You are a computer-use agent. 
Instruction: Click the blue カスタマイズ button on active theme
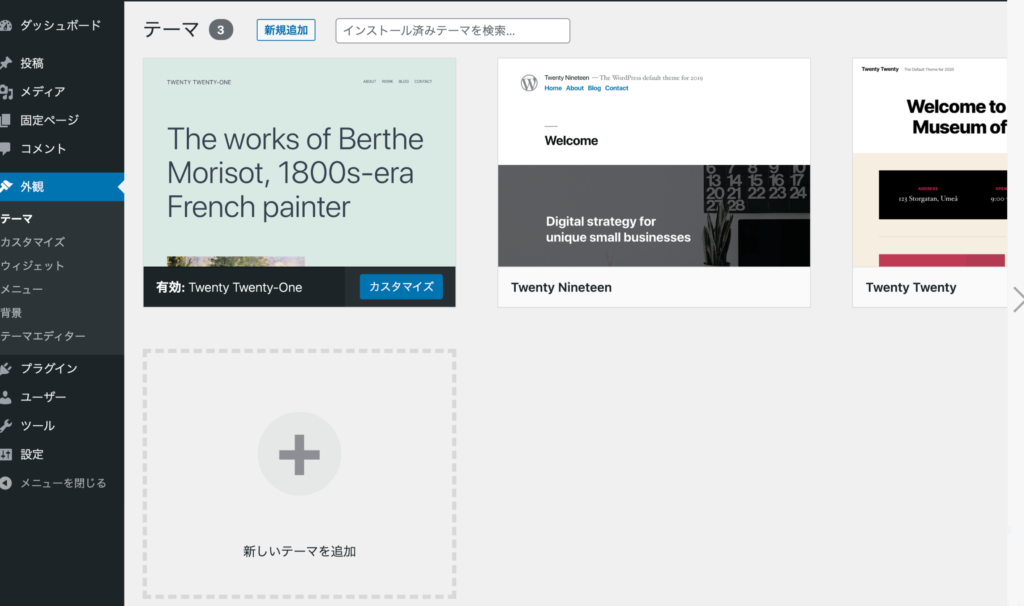[x=400, y=287]
